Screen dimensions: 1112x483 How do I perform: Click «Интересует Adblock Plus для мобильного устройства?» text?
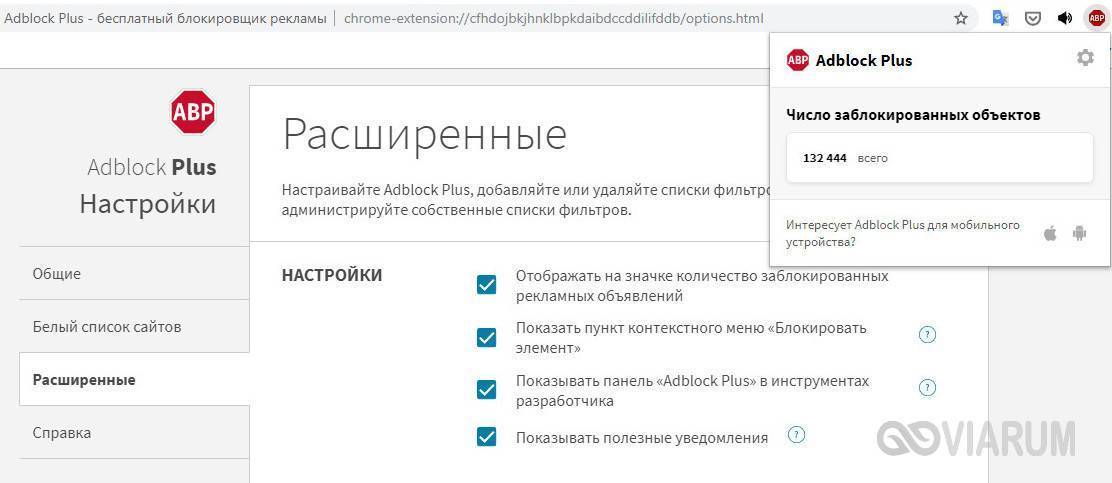click(903, 233)
